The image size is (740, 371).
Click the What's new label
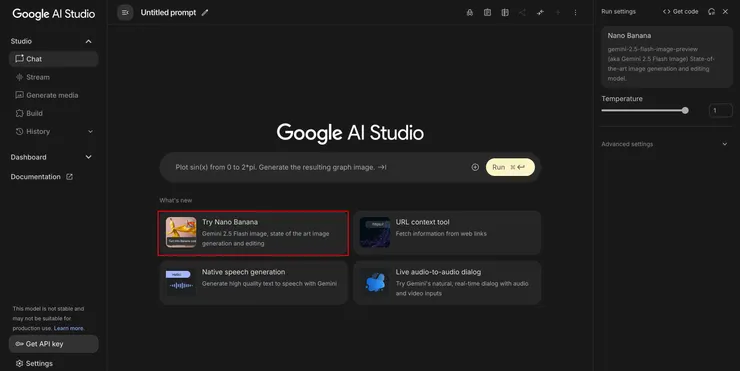pyautogui.click(x=176, y=200)
